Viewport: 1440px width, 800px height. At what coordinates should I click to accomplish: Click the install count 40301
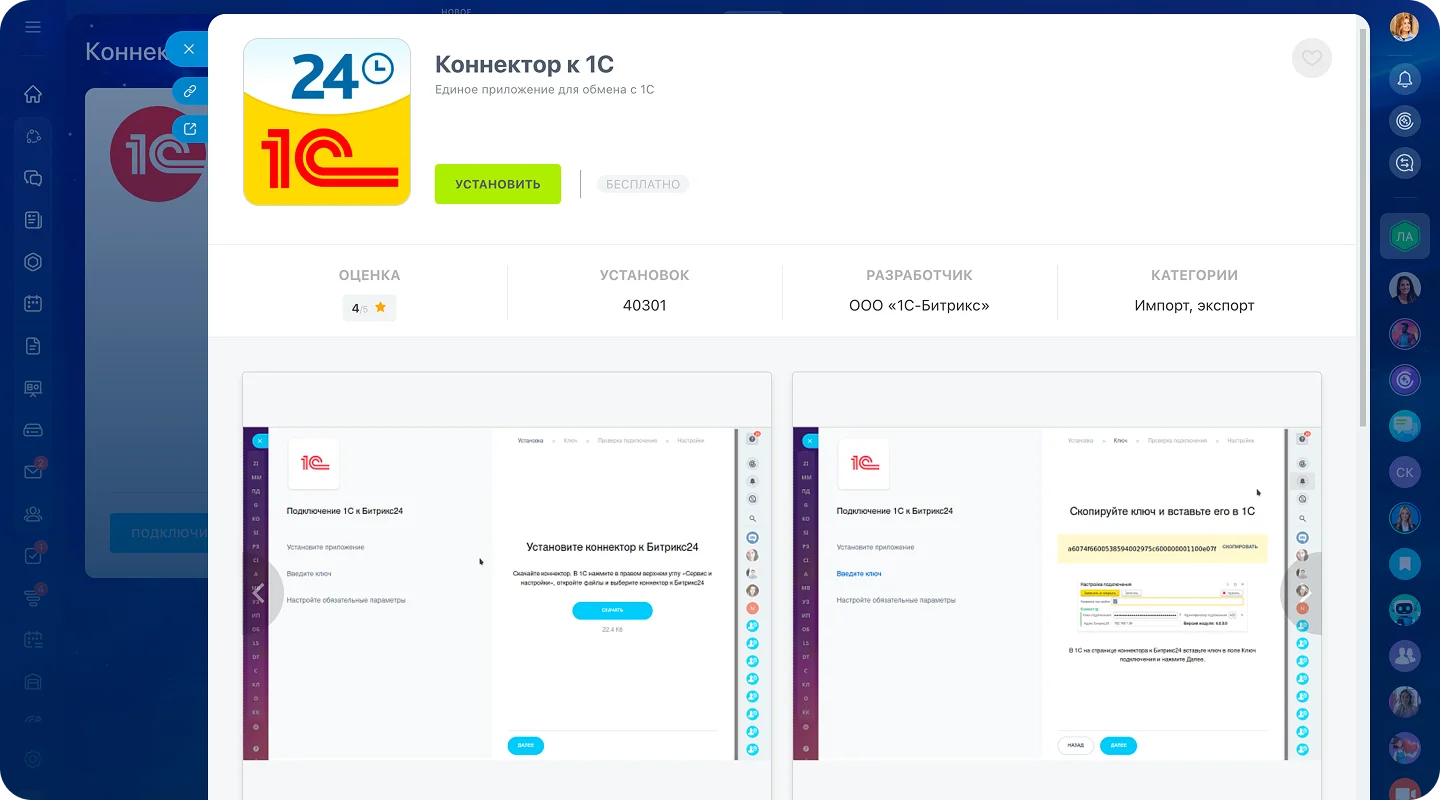[644, 306]
